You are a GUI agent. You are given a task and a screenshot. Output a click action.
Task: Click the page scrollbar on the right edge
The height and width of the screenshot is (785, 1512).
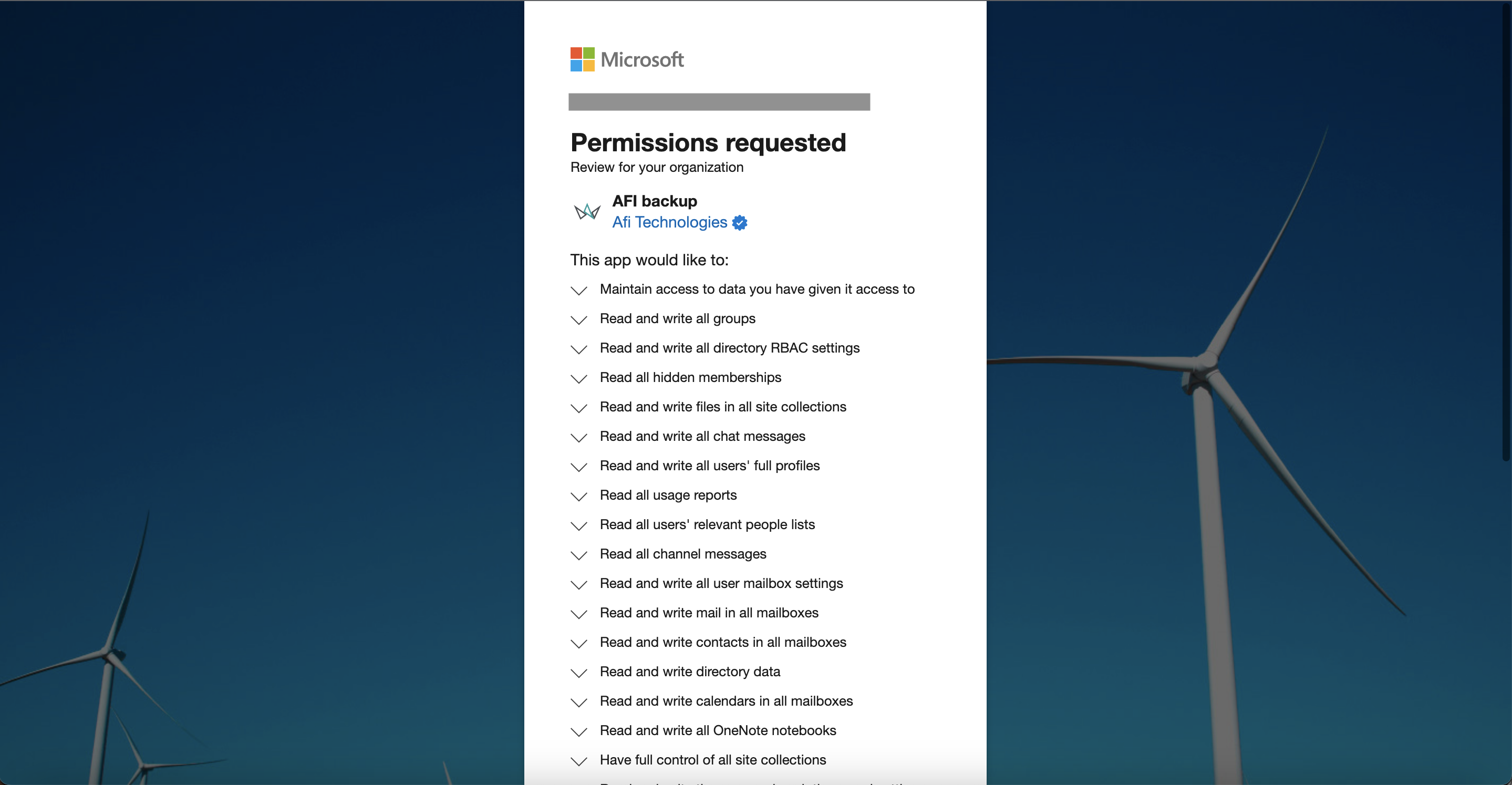(x=1507, y=232)
